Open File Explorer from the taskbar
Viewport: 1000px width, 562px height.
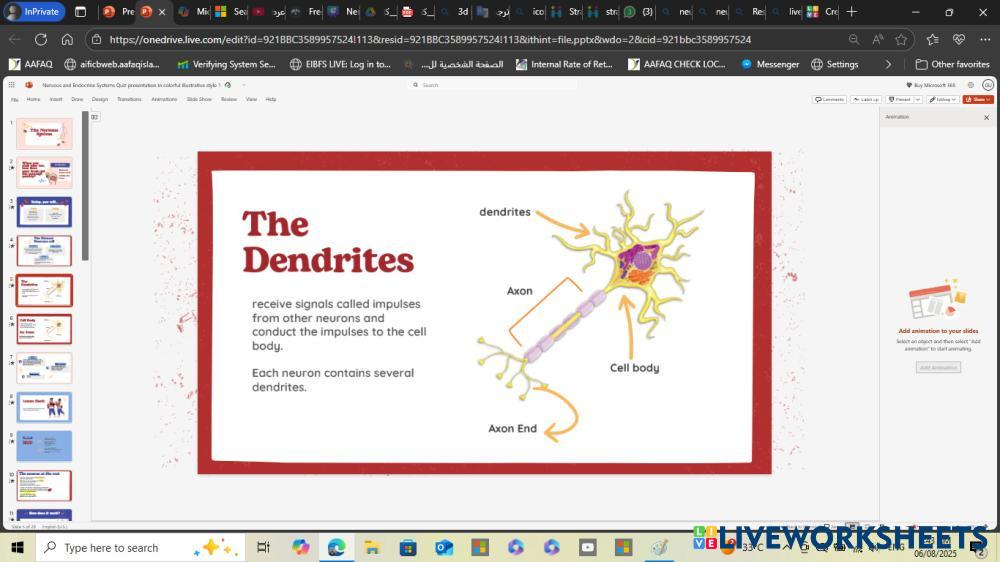[372, 547]
